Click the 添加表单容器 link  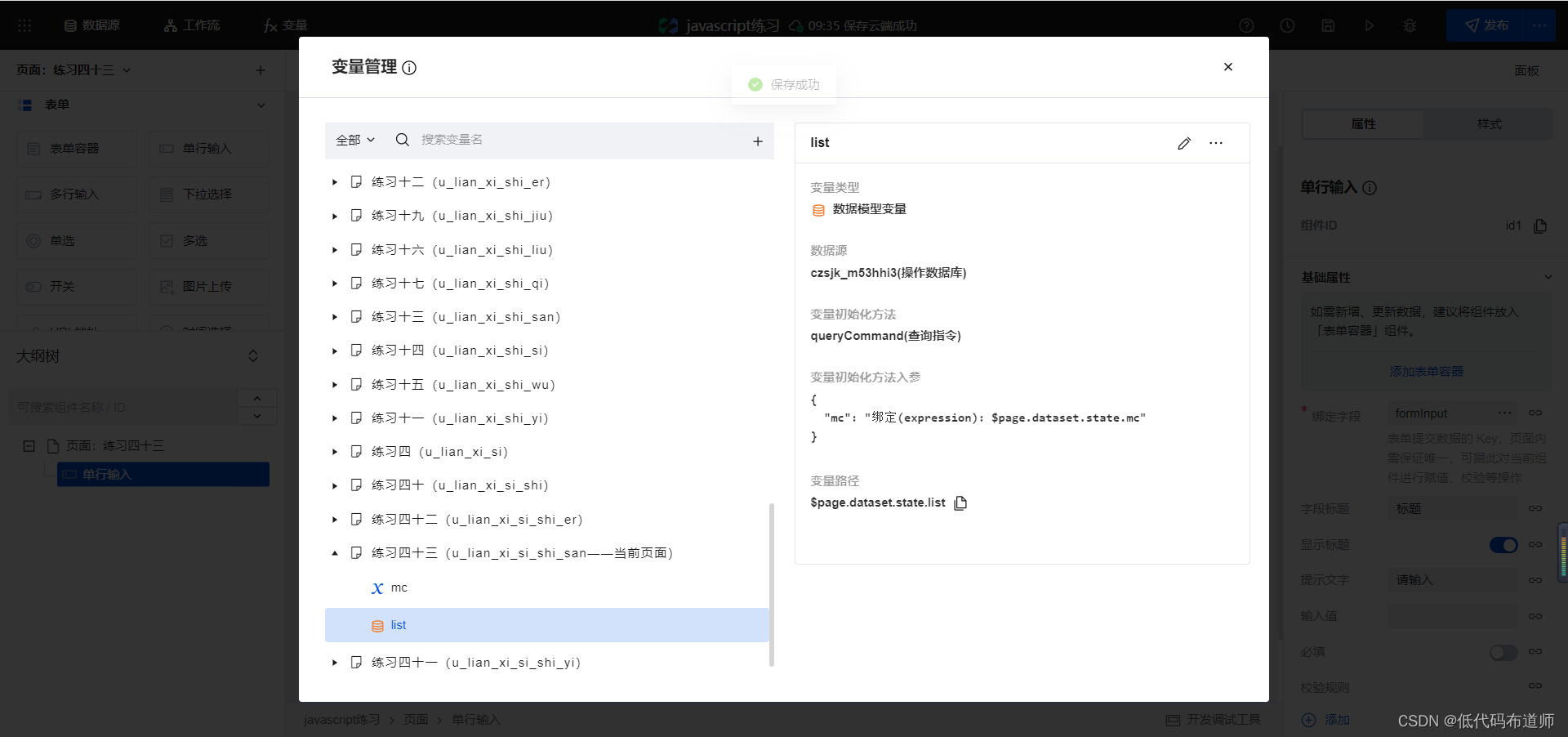point(1426,371)
